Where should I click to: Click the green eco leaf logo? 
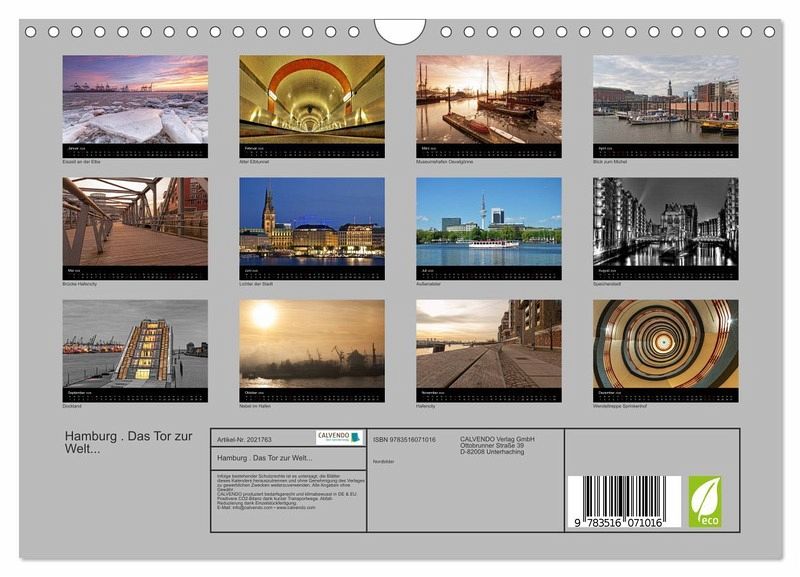coord(704,502)
